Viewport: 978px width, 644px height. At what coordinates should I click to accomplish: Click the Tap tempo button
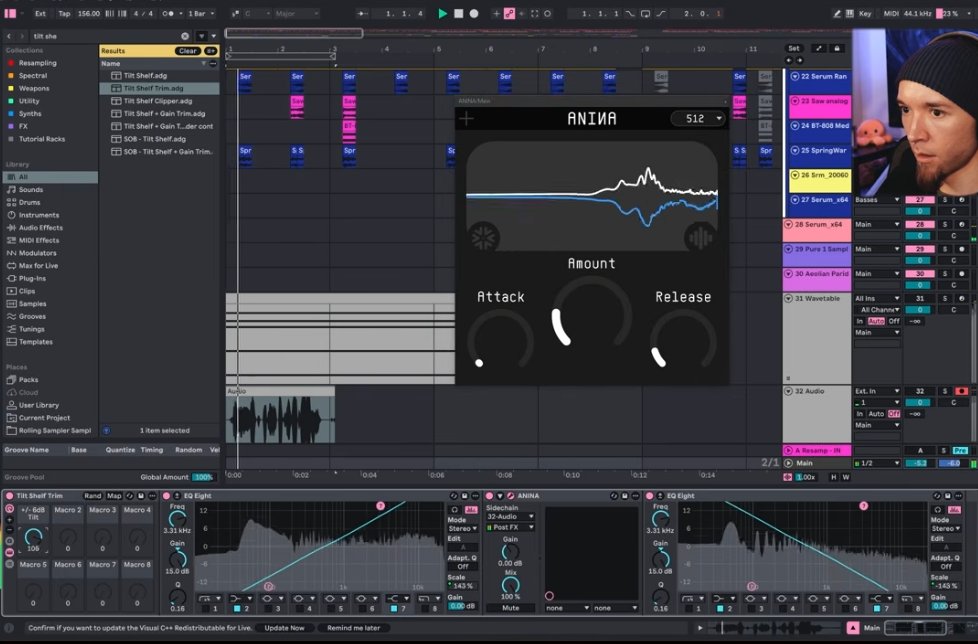[x=64, y=13]
